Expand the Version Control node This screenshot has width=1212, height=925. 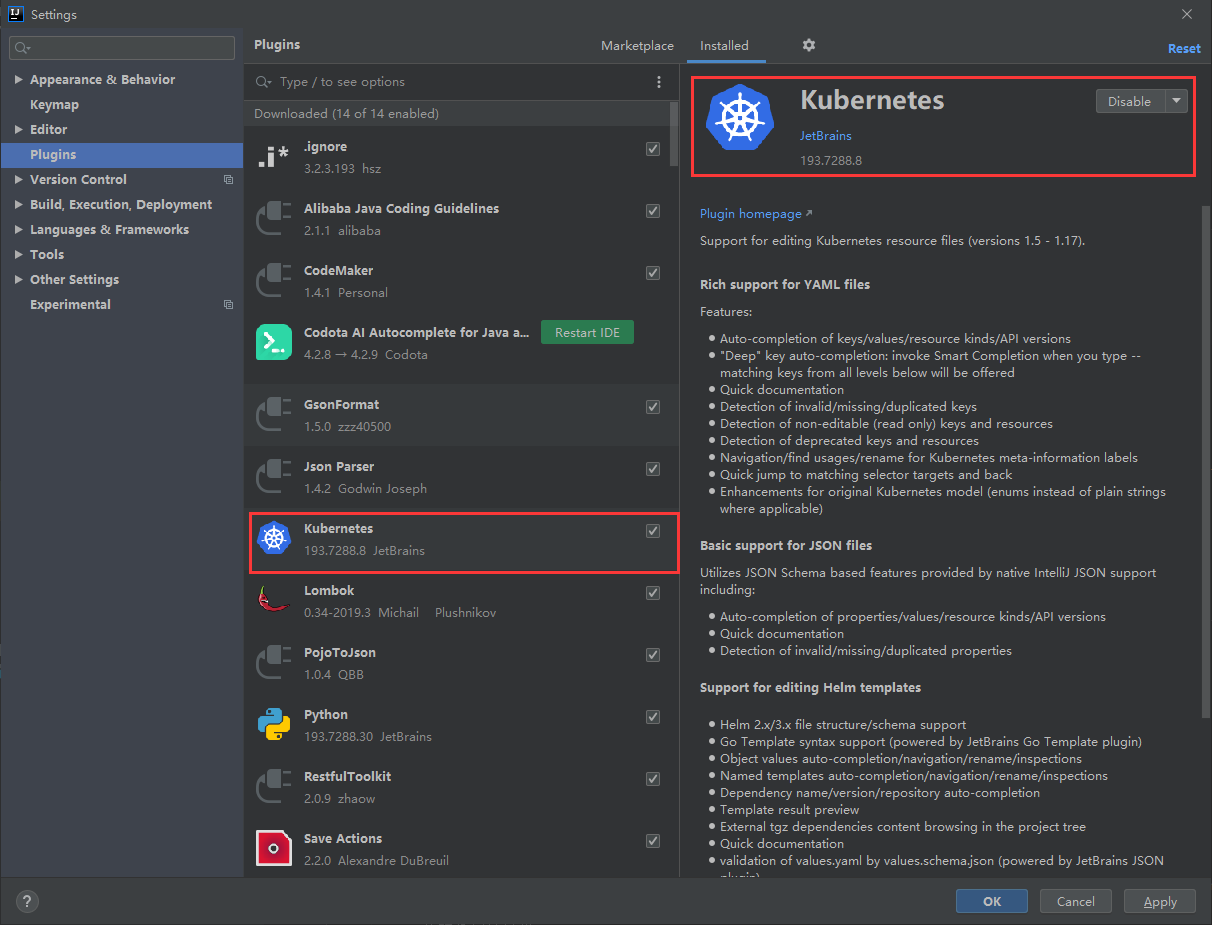[x=19, y=180]
